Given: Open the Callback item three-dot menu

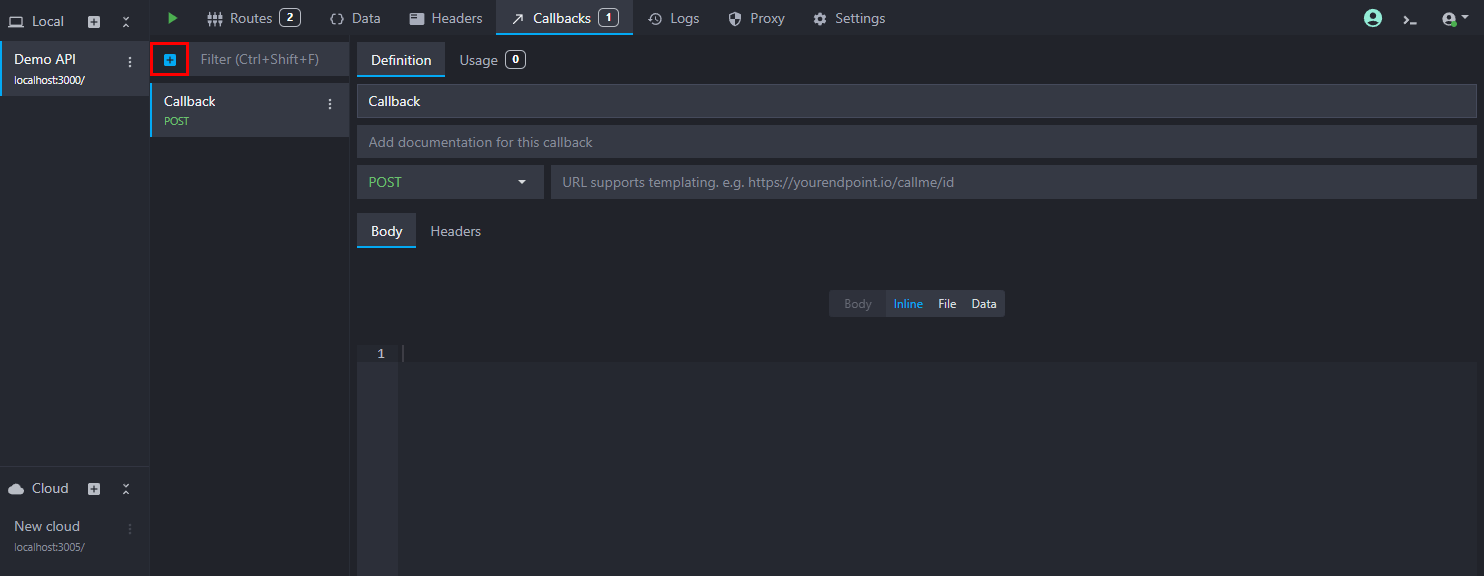Looking at the screenshot, I should point(330,104).
